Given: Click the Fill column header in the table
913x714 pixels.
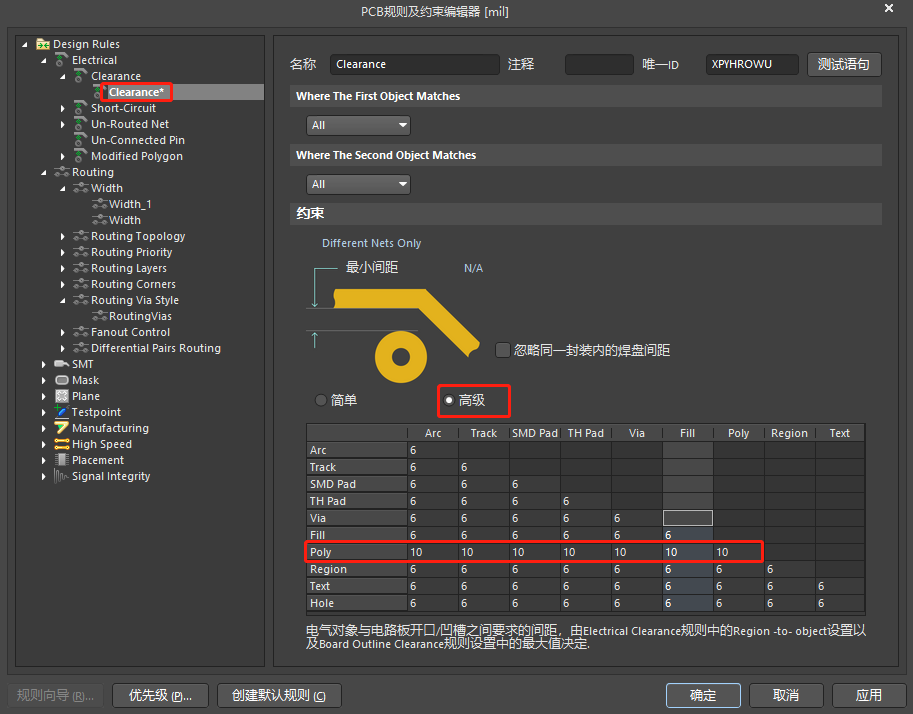Looking at the screenshot, I should click(688, 433).
